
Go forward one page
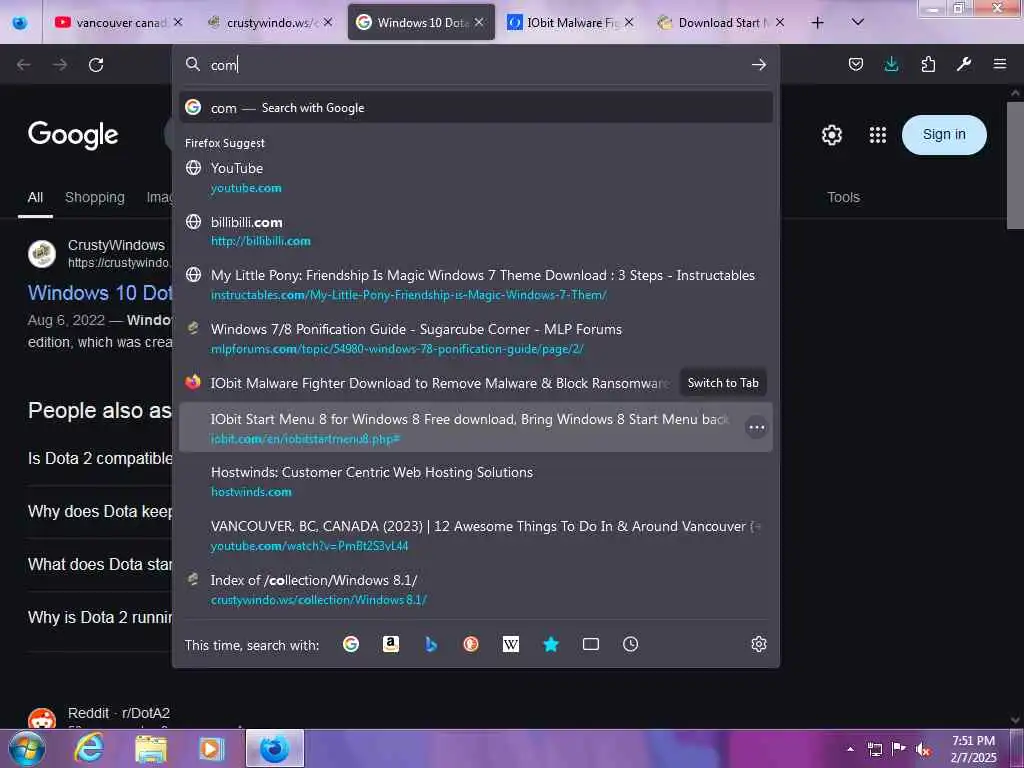[60, 65]
